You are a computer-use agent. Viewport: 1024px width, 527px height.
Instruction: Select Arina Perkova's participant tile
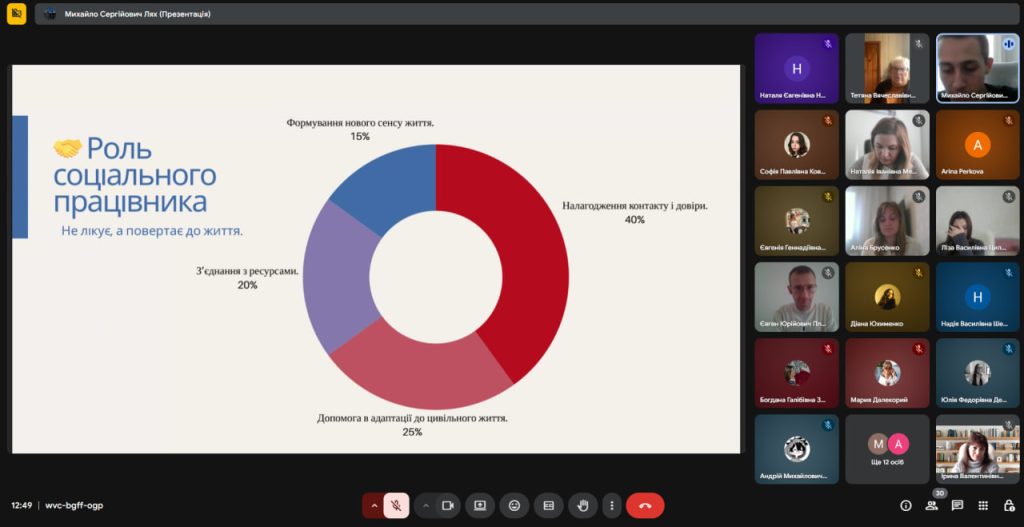(977, 145)
